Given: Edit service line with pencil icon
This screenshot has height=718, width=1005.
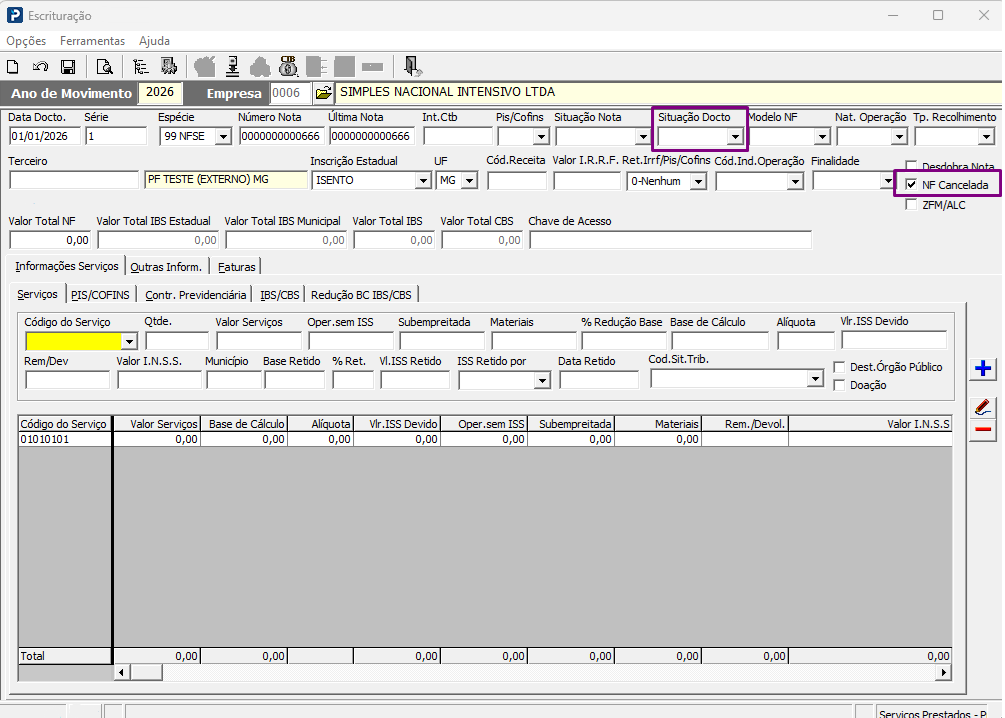Looking at the screenshot, I should pos(983,408).
